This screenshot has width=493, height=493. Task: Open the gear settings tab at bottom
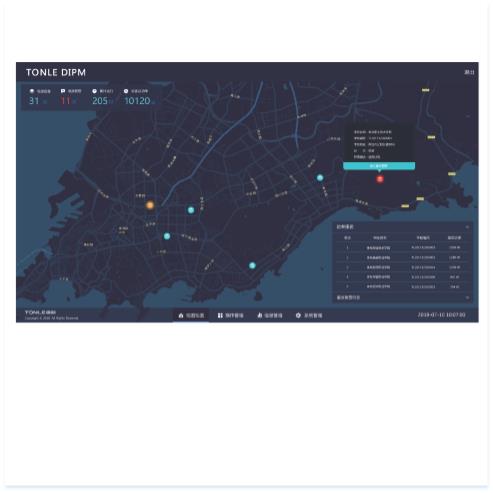click(x=309, y=315)
